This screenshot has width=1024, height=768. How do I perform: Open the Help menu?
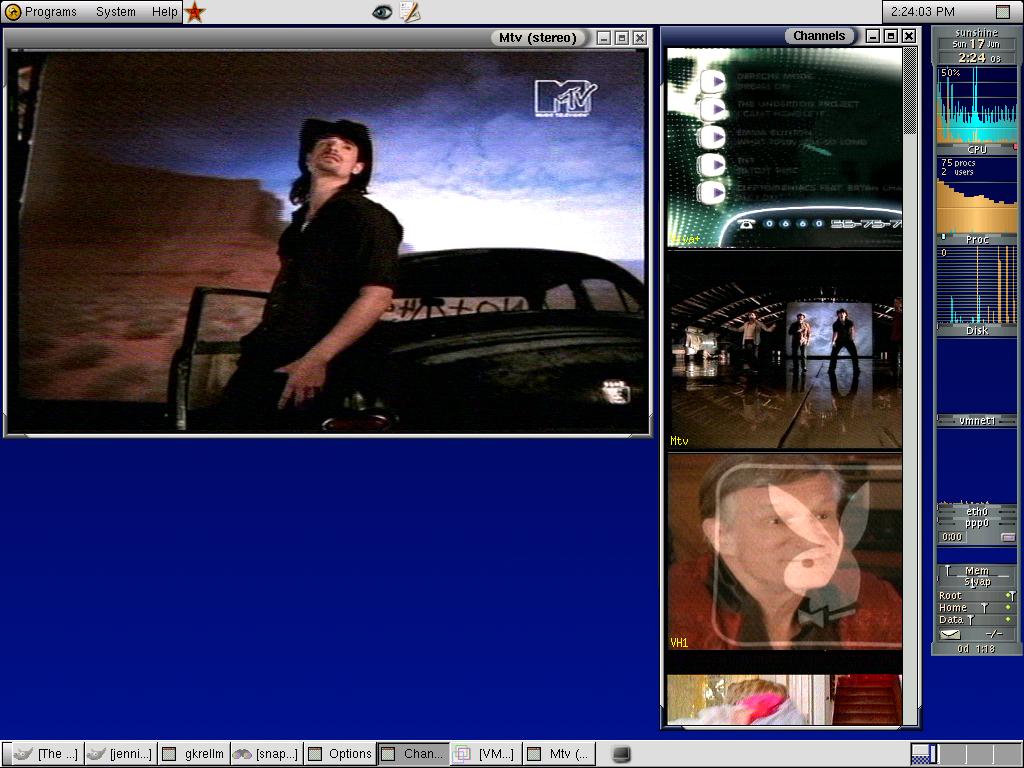coord(164,12)
